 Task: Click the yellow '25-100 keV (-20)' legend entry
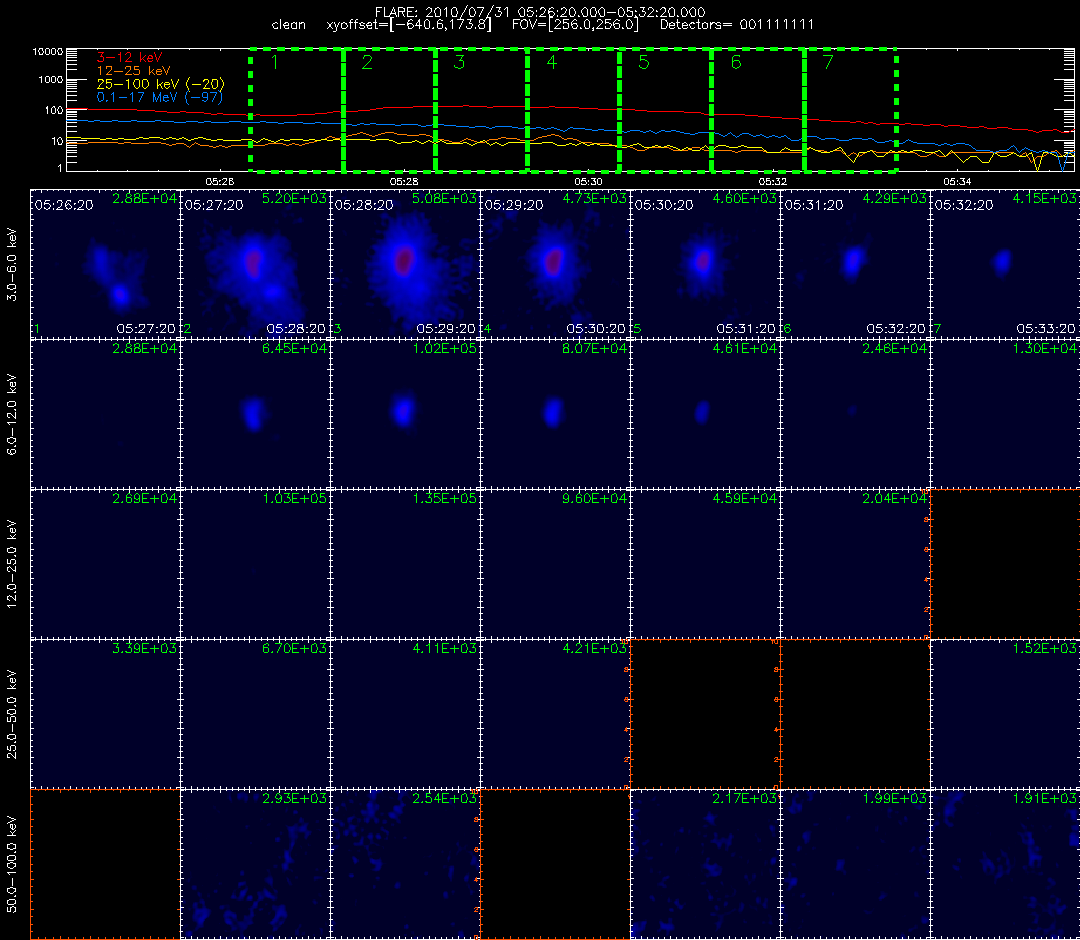[160, 83]
